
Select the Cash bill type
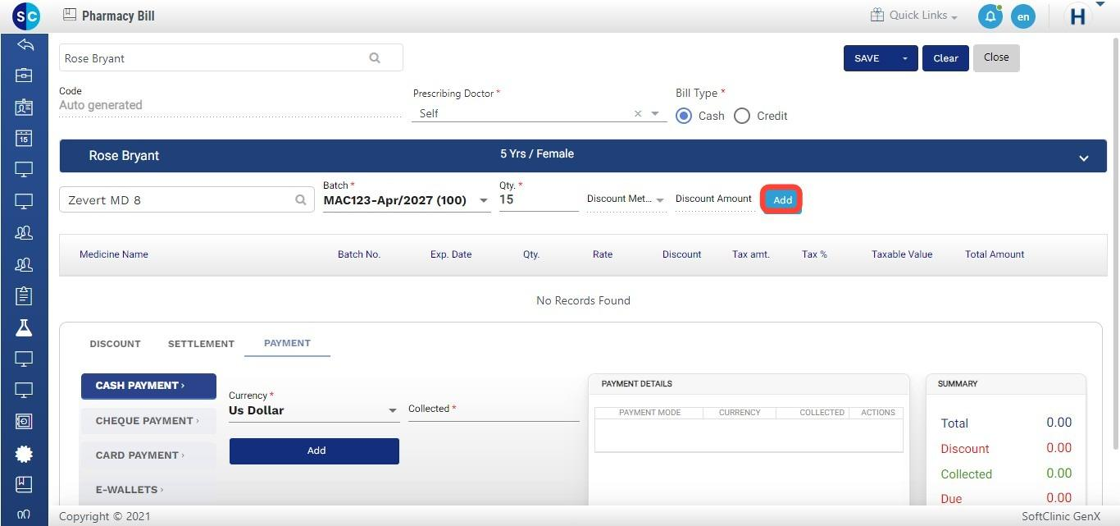click(684, 116)
